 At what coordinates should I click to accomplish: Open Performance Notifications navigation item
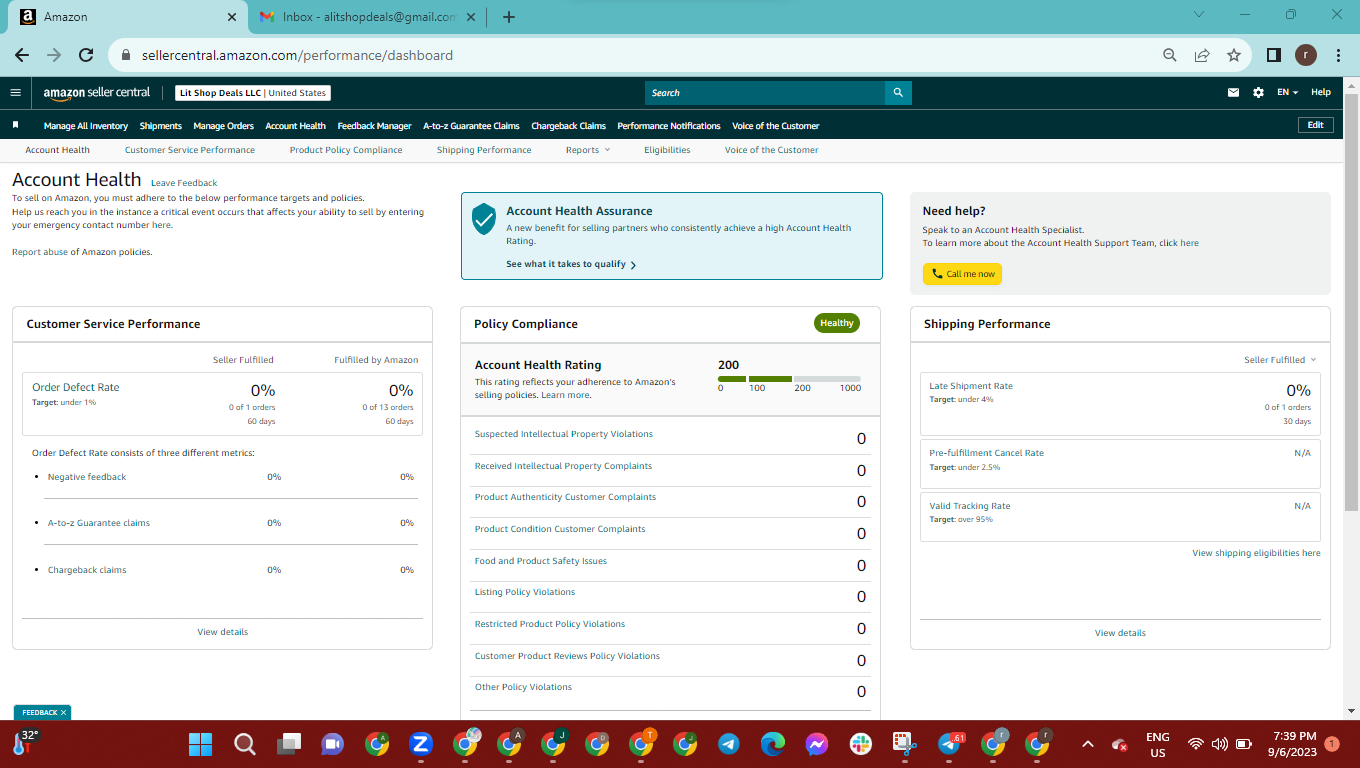coord(669,126)
